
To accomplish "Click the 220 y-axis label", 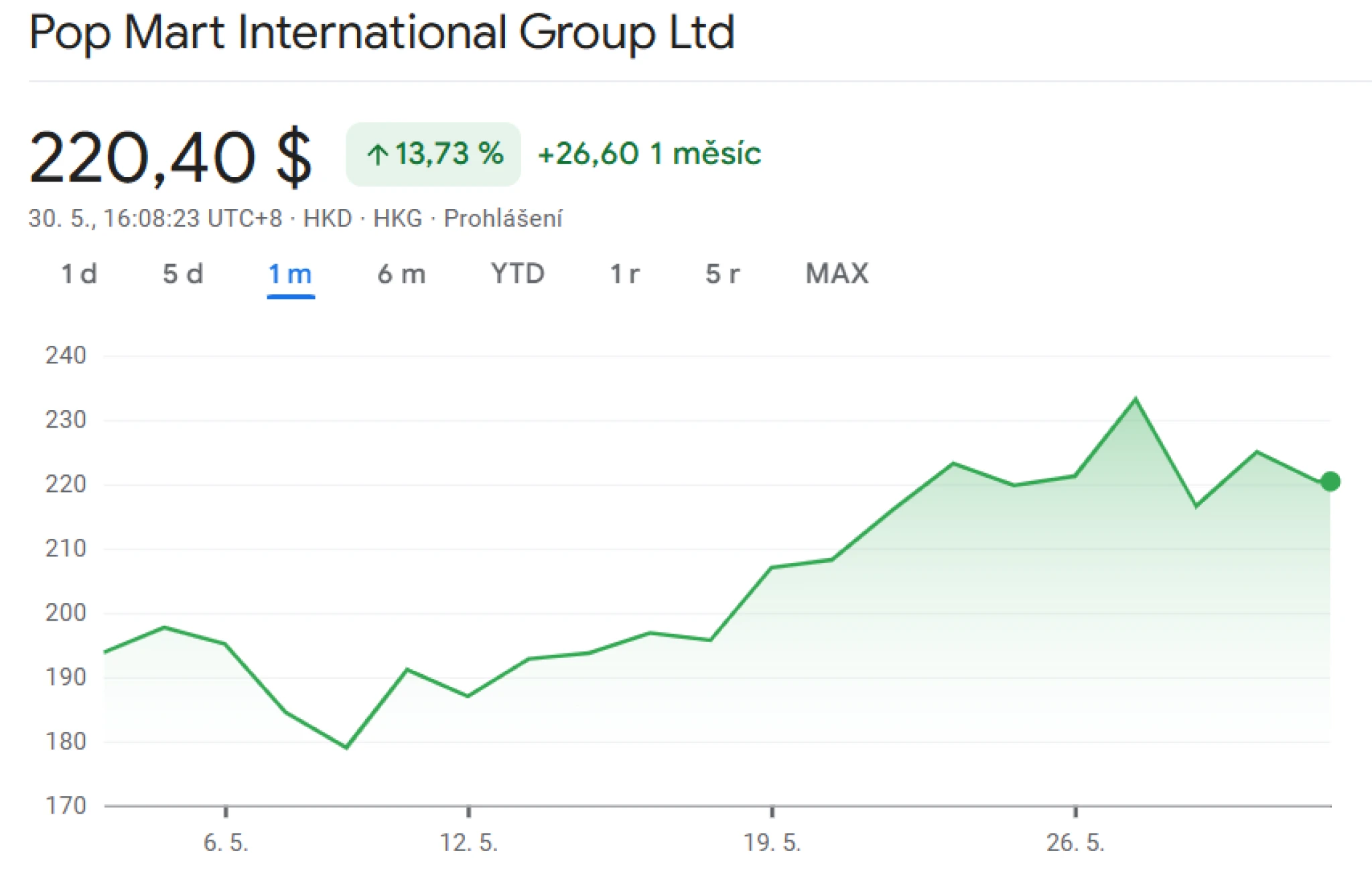I will (x=66, y=484).
